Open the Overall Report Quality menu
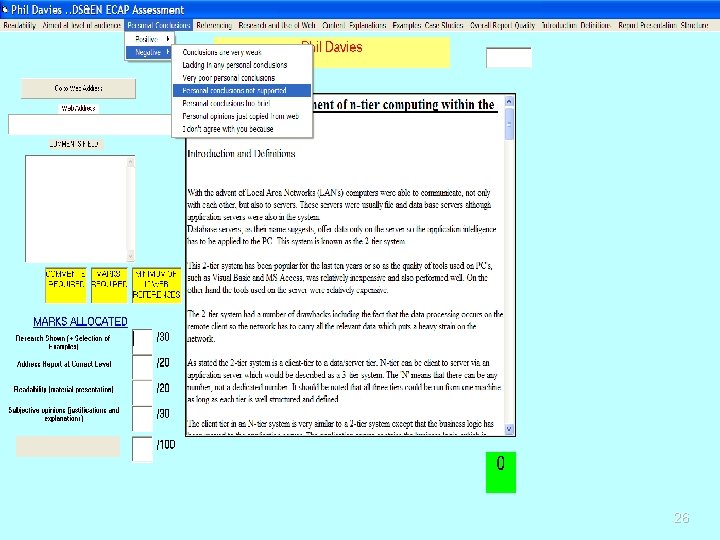The width and height of the screenshot is (720, 540). click(502, 25)
